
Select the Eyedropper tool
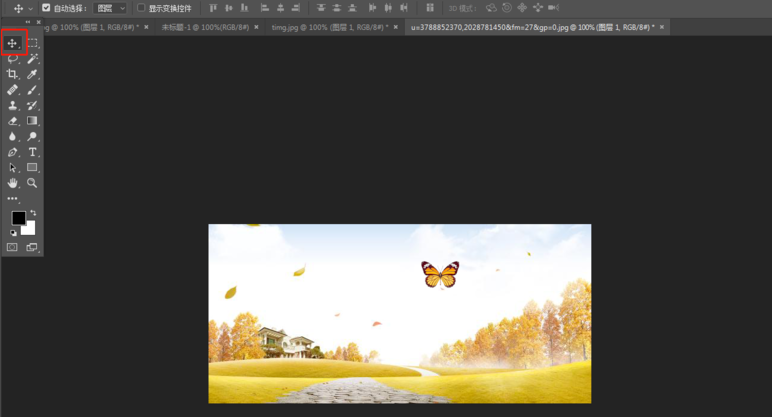click(33, 75)
